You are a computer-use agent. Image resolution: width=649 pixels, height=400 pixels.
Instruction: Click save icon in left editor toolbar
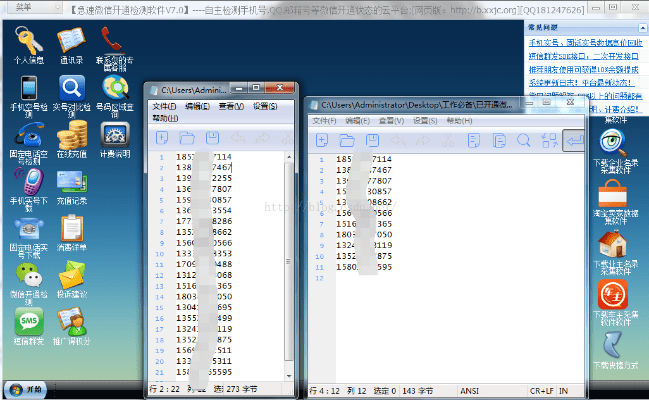(x=212, y=137)
